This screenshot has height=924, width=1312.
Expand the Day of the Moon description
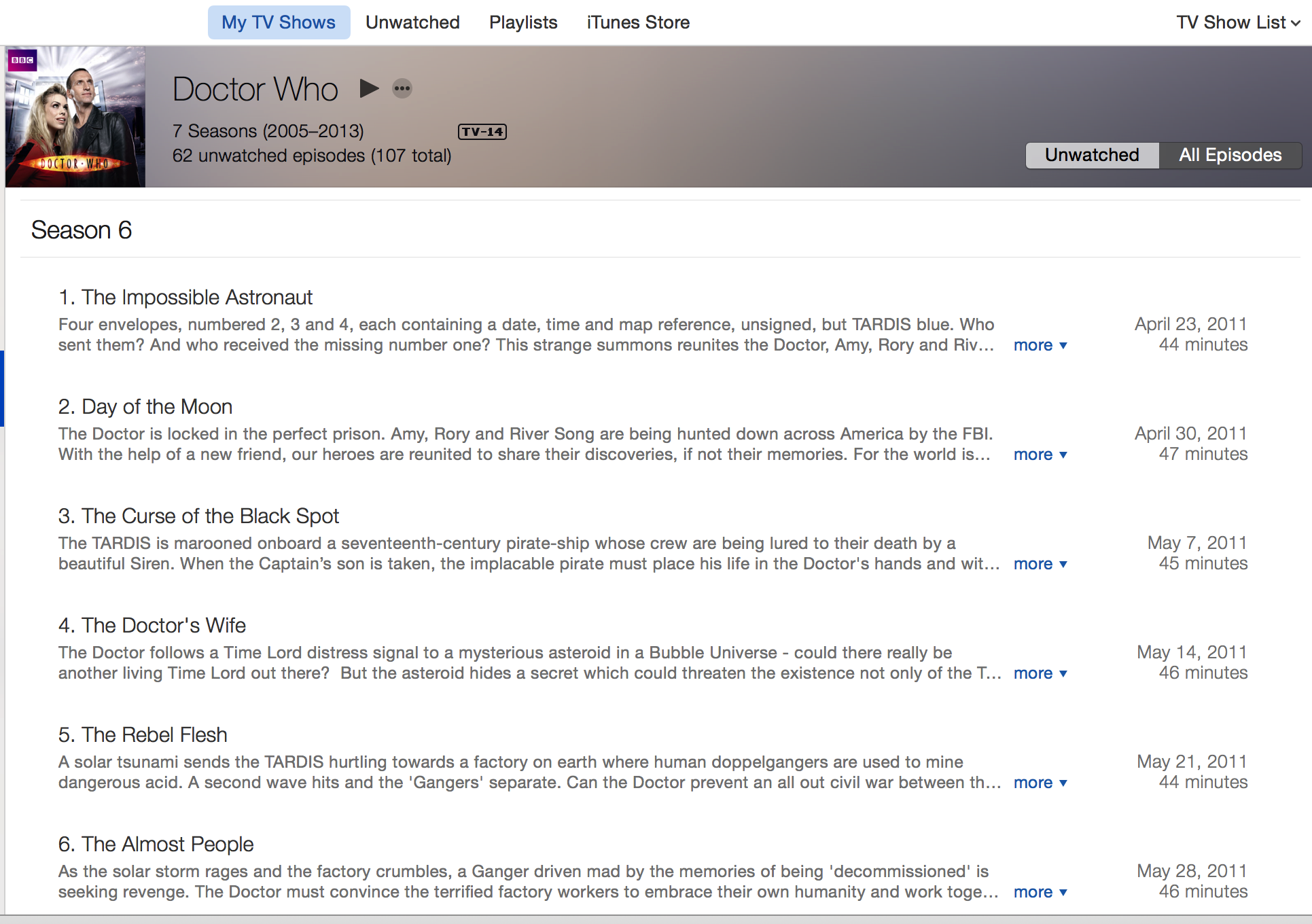[1040, 455]
